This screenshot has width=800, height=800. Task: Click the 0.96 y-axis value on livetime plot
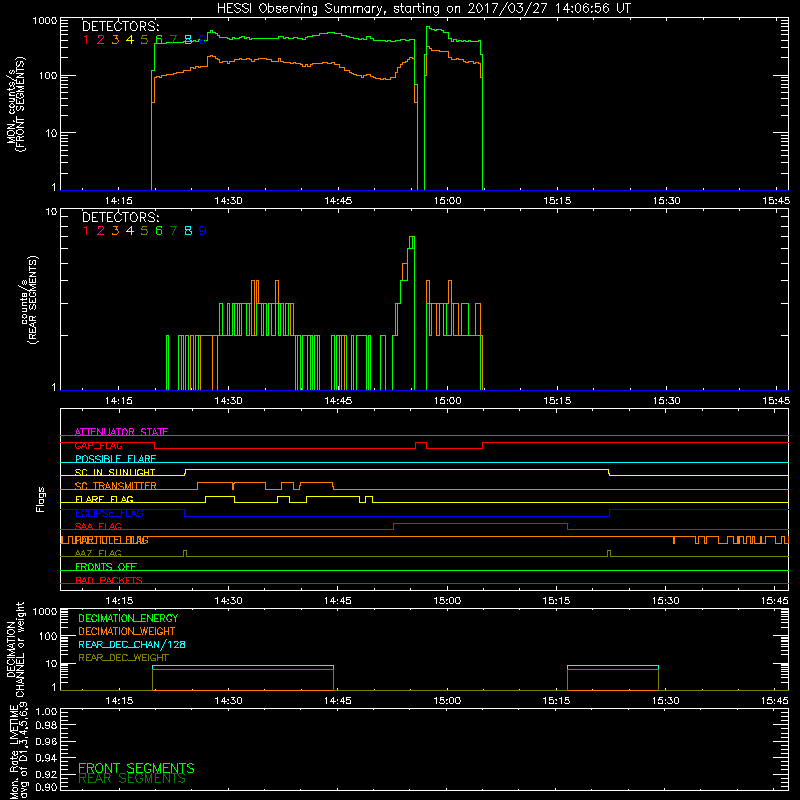(46, 741)
